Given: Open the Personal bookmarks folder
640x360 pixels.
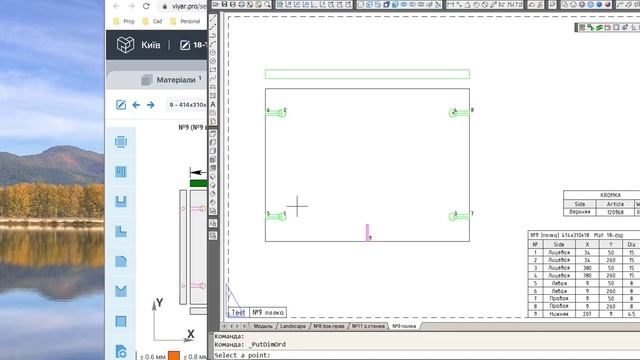Looking at the screenshot, I should (x=185, y=21).
